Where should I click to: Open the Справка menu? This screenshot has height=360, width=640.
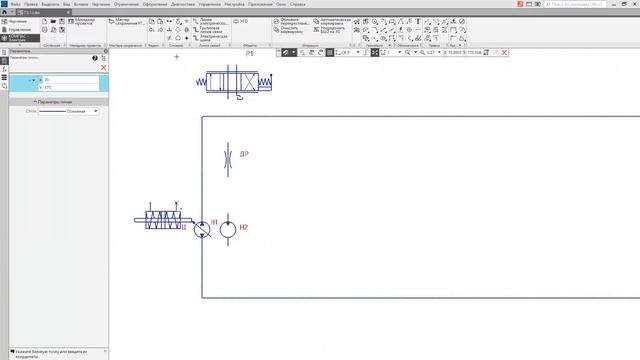click(x=298, y=4)
